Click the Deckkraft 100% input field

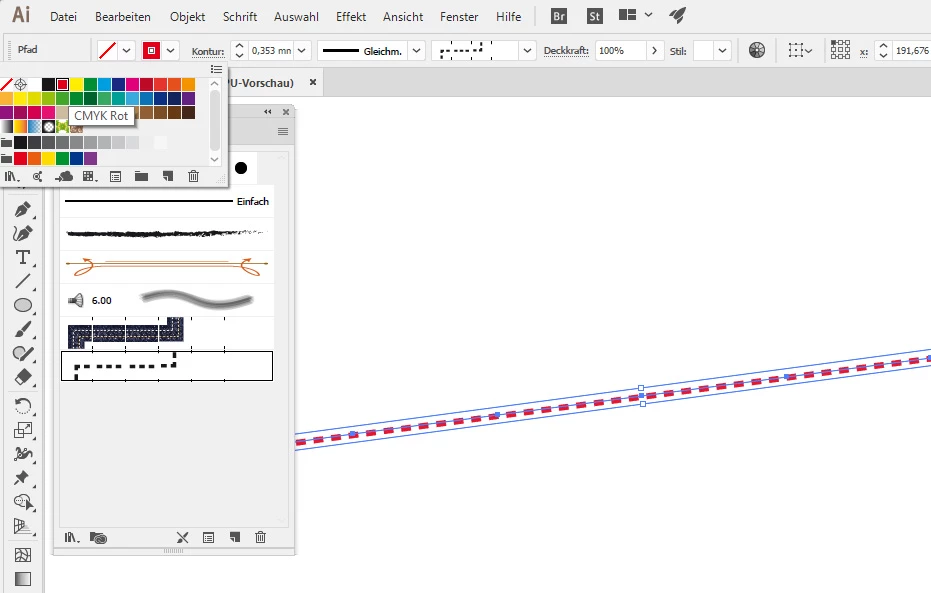(x=620, y=50)
